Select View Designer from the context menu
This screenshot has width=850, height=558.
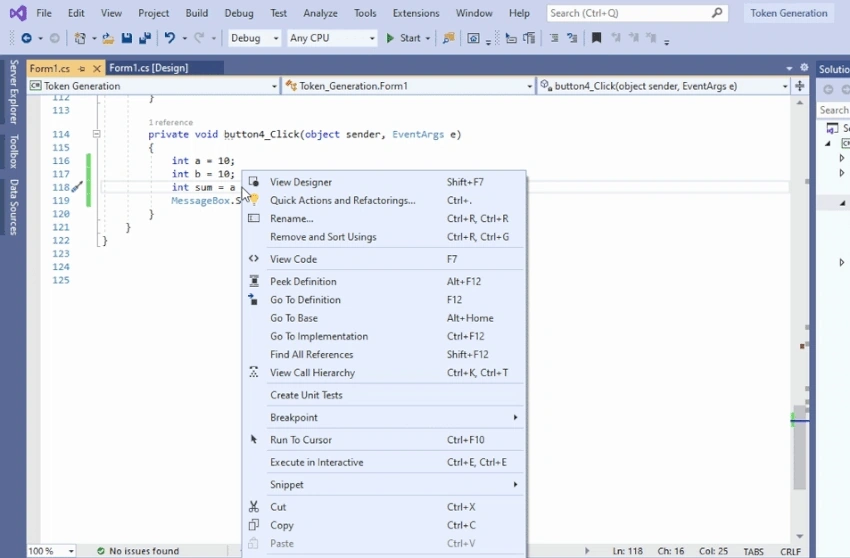(x=384, y=182)
